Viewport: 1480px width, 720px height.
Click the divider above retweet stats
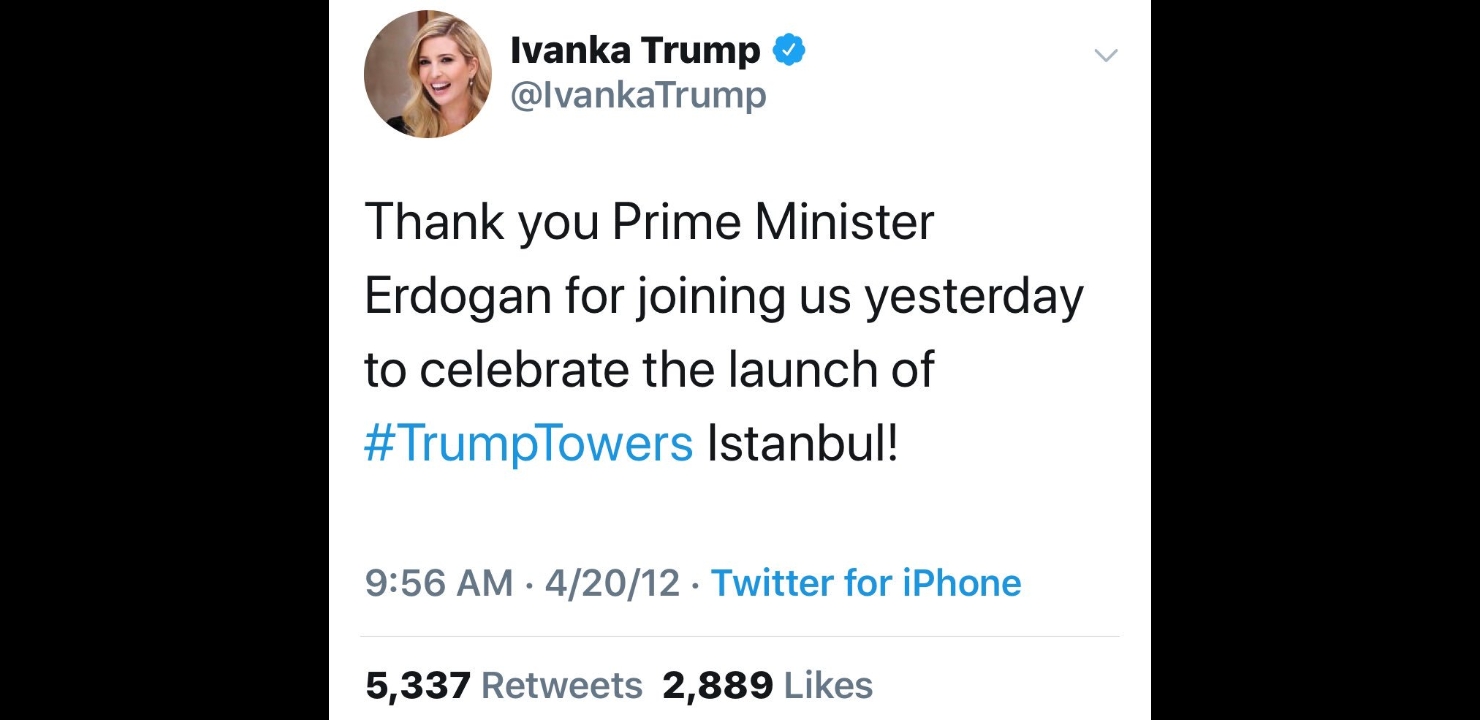tap(740, 633)
